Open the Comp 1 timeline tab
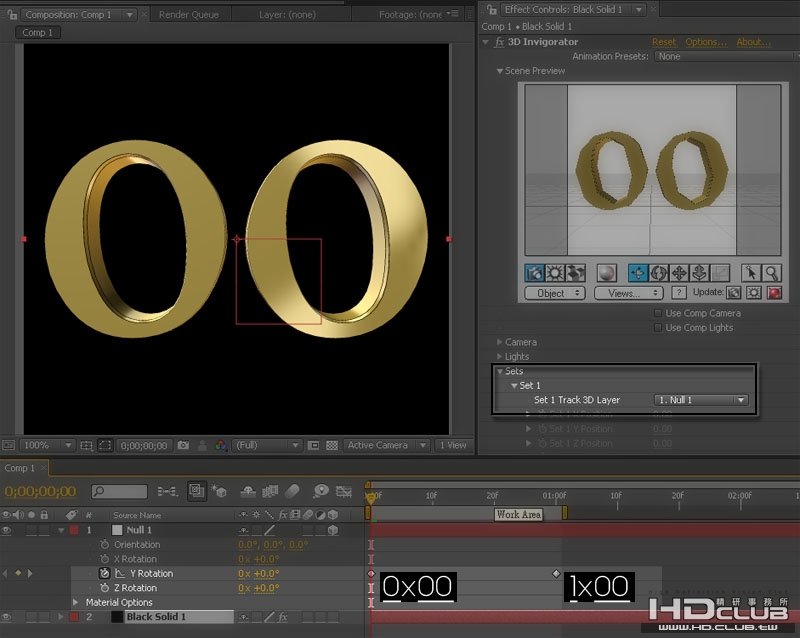 tap(19, 468)
